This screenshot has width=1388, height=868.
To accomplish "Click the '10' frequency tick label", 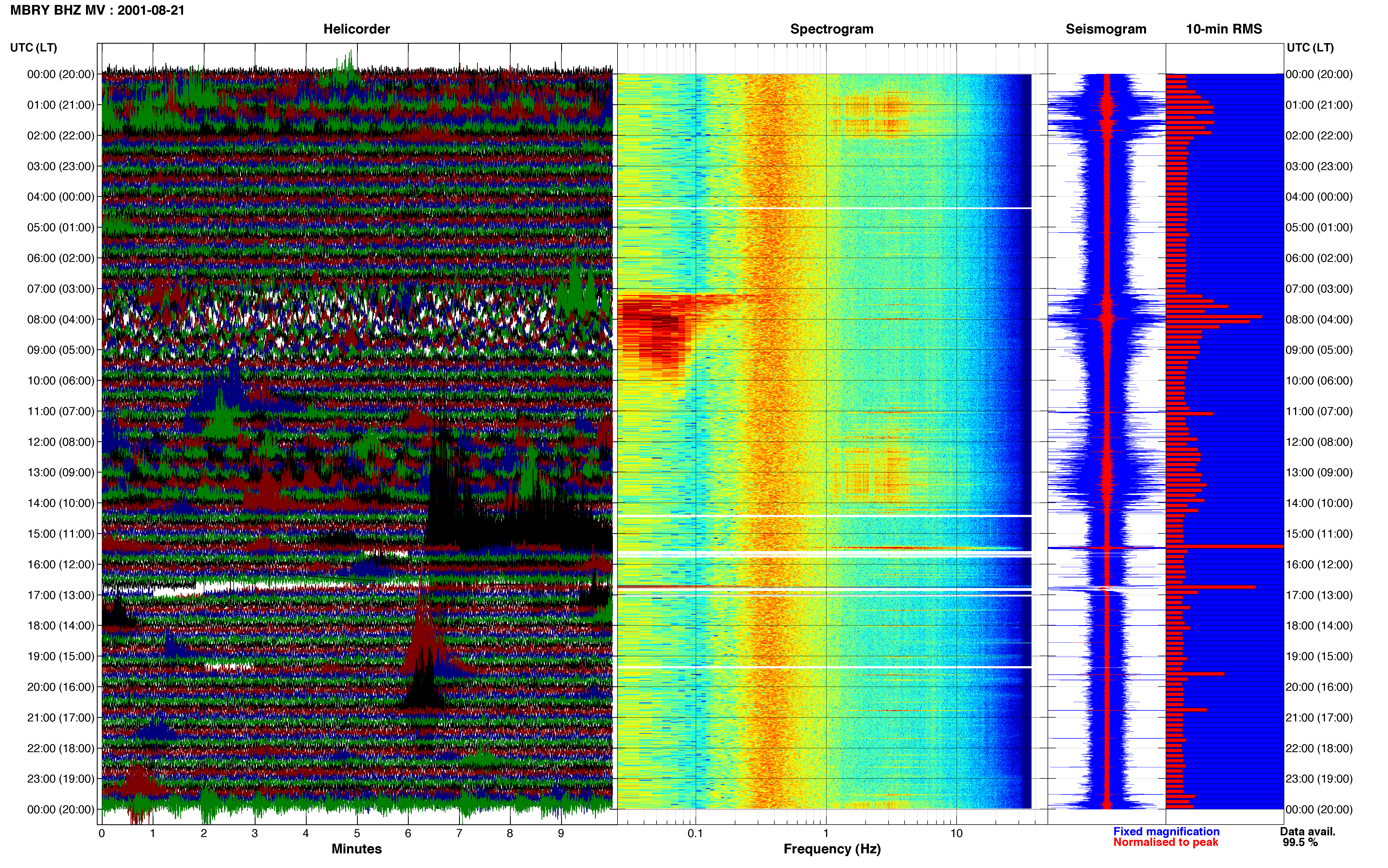I will pos(956,833).
